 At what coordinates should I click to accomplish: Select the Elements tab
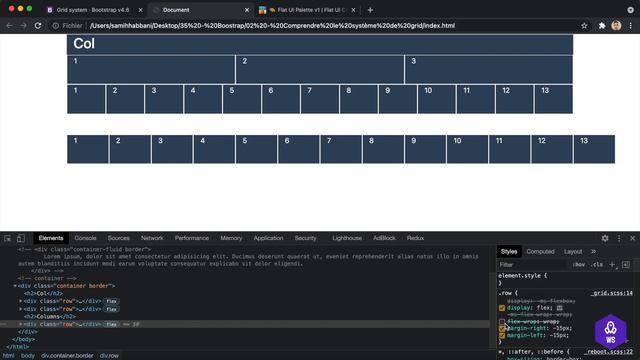click(51, 238)
